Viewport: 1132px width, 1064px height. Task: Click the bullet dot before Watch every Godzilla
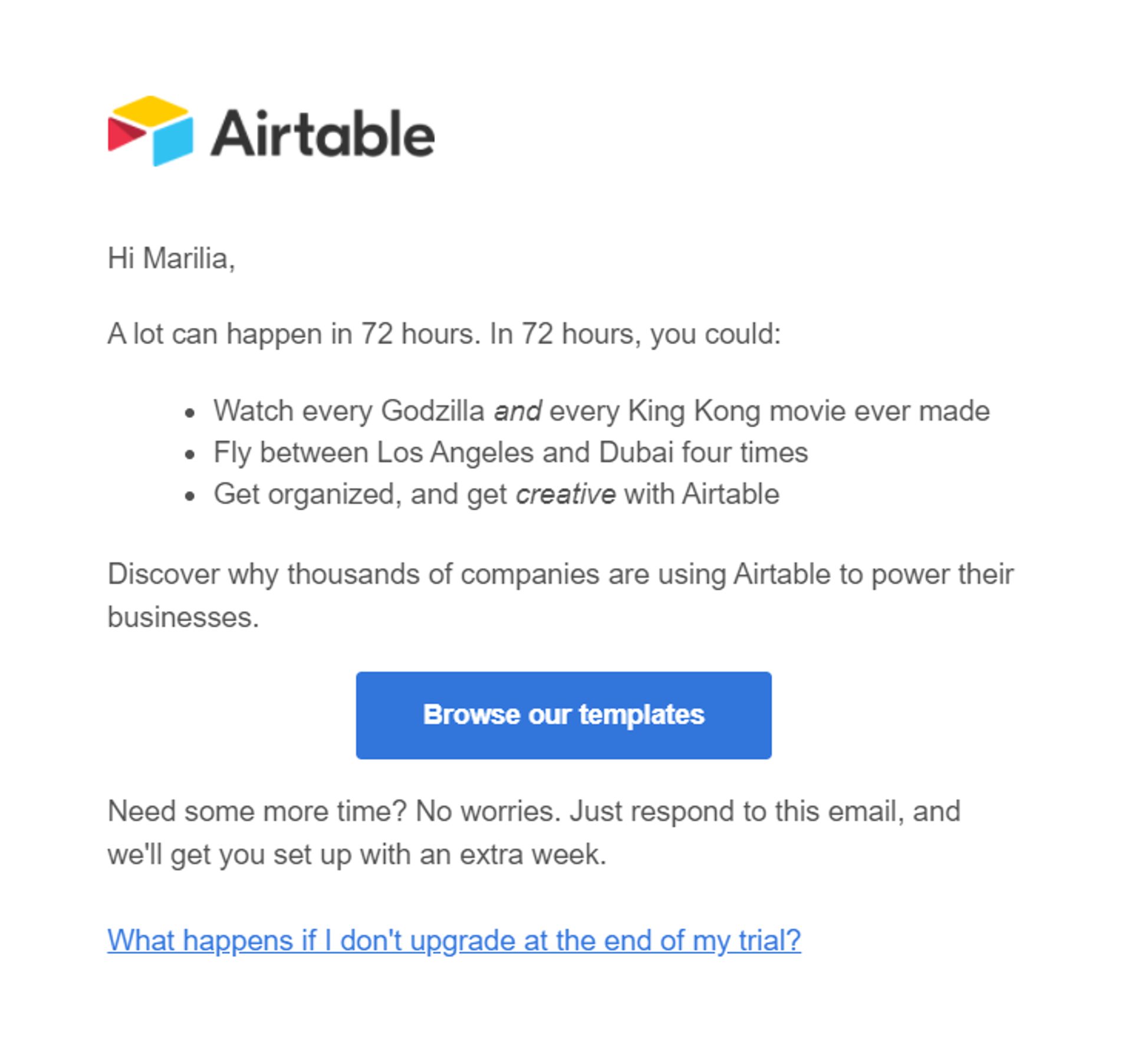[x=189, y=413]
